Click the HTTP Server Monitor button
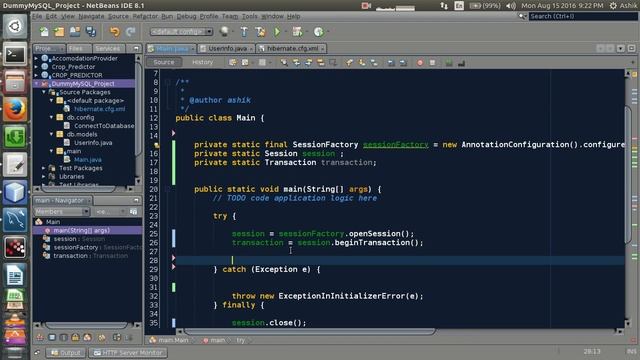This screenshot has height=360, width=640. [128, 353]
